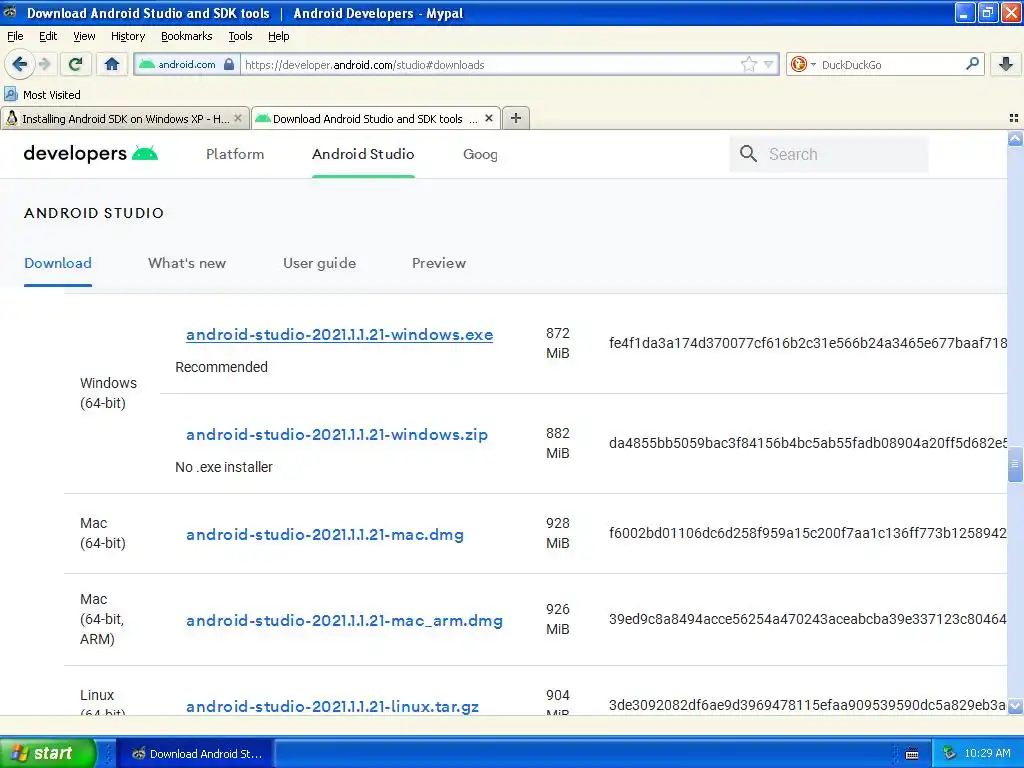
Task: Select the windows.zip checksum beginning da4855bb5059
Action: [808, 443]
